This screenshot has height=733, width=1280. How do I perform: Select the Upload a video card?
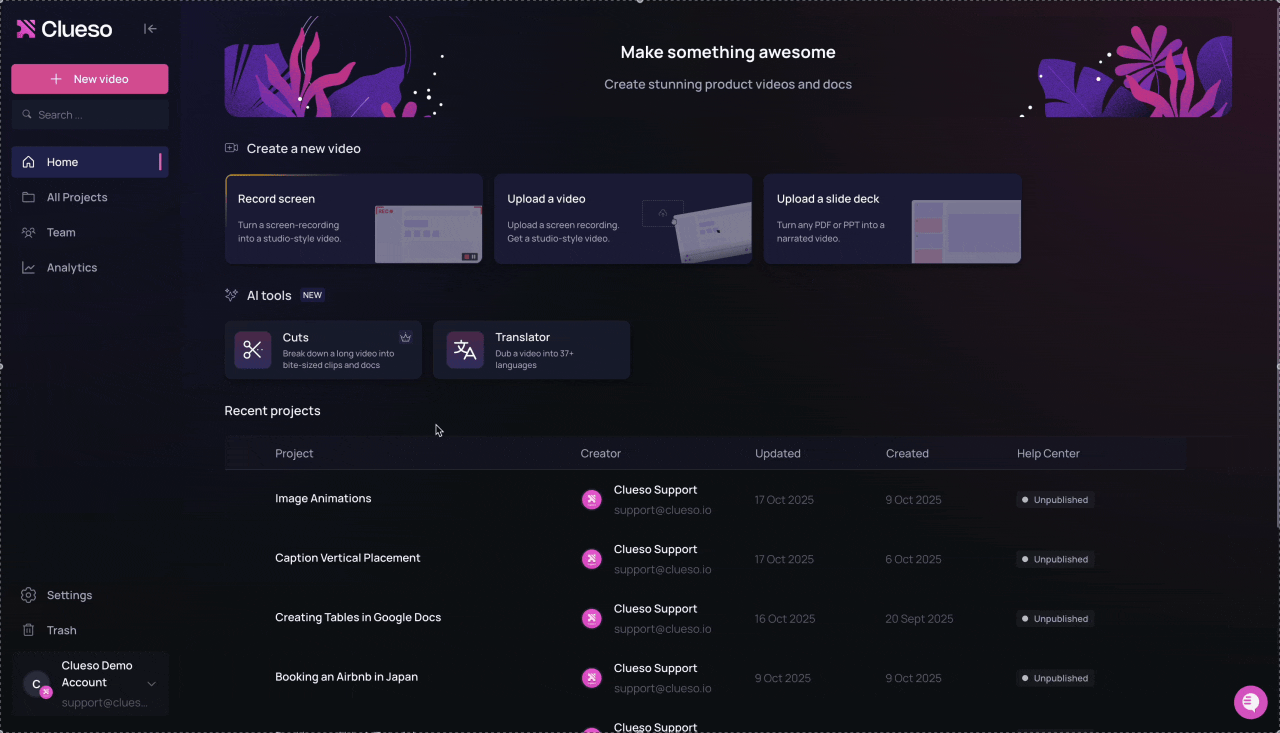[623, 219]
